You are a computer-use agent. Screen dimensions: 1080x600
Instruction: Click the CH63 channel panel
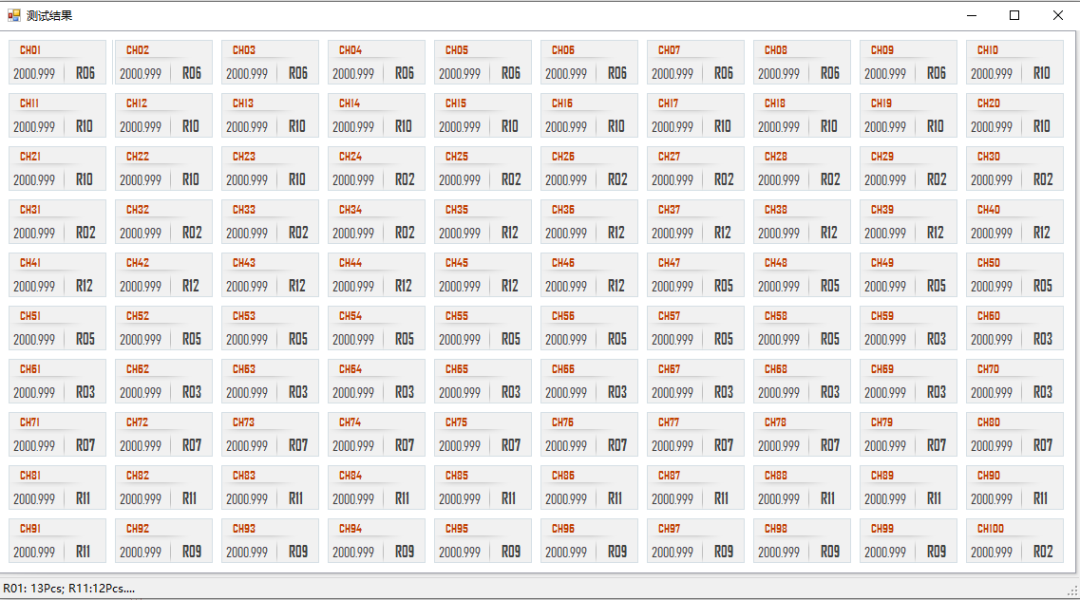[x=270, y=381]
